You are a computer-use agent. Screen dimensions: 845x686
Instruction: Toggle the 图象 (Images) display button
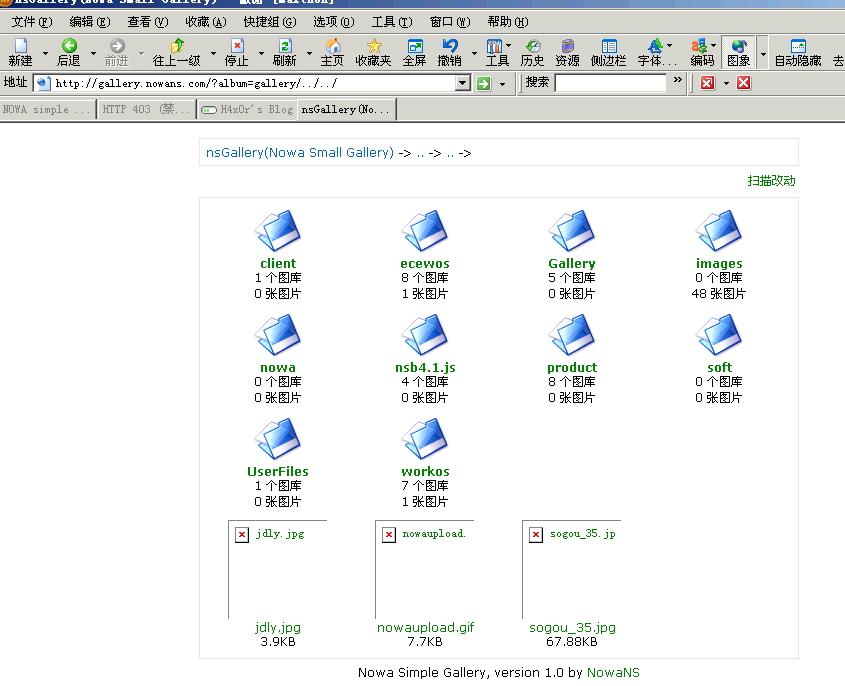739,46
